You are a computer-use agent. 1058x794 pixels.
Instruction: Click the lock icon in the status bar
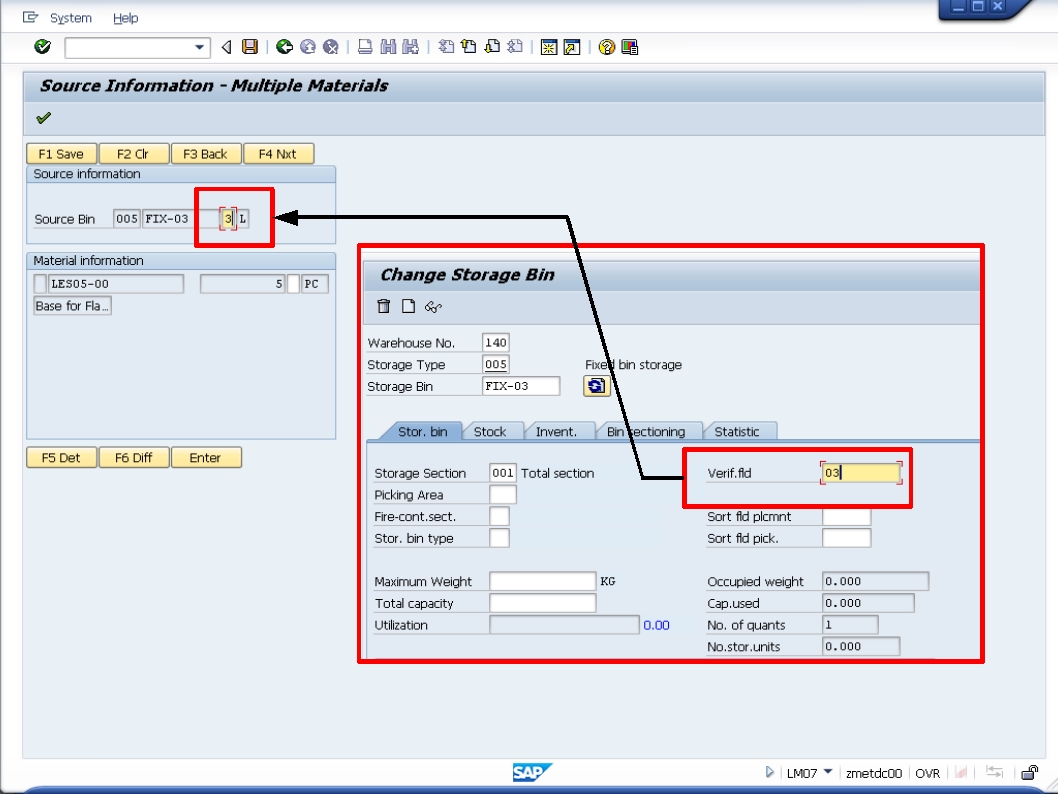tap(1029, 773)
